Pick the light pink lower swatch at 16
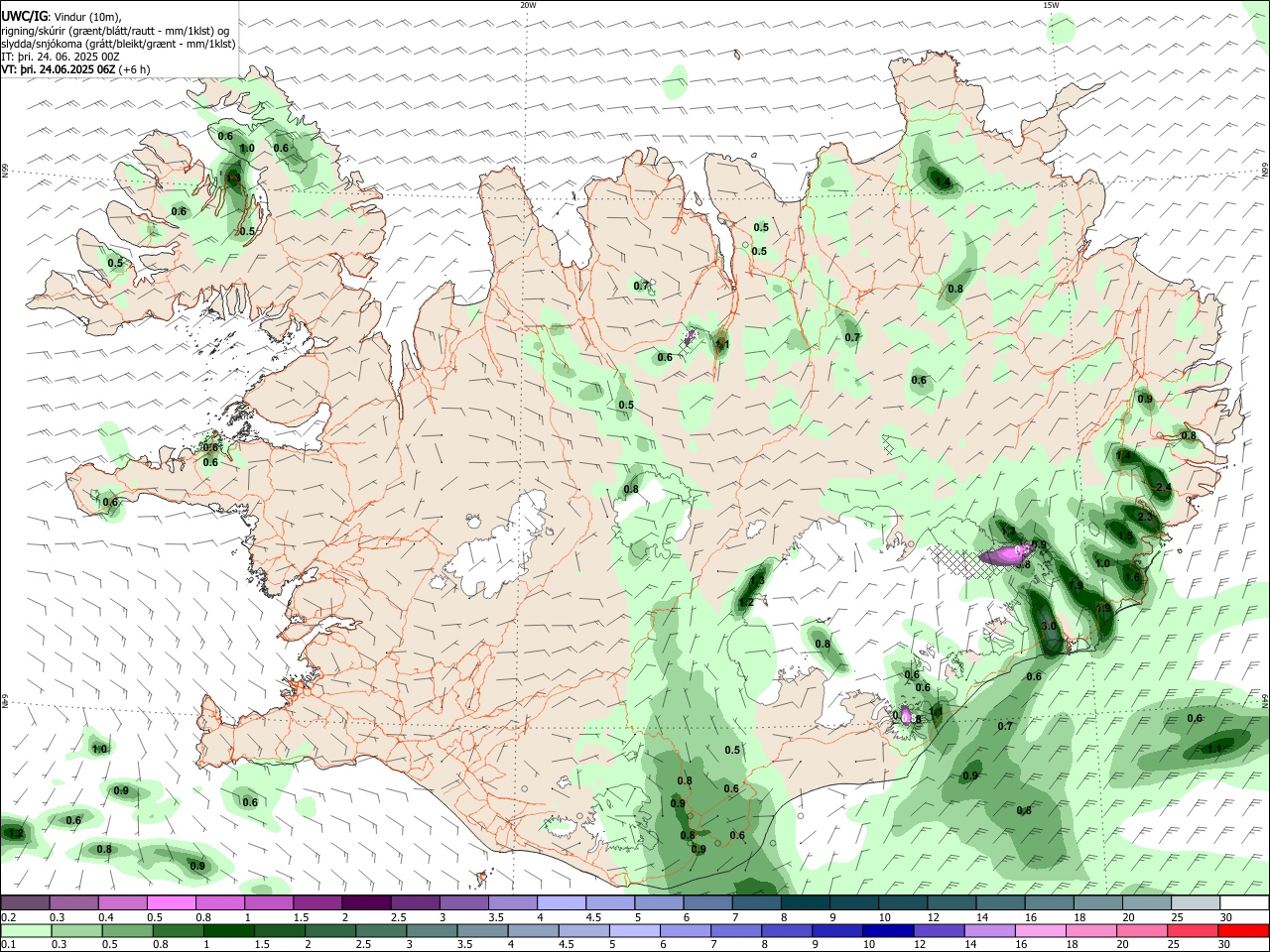 [x=1040, y=930]
